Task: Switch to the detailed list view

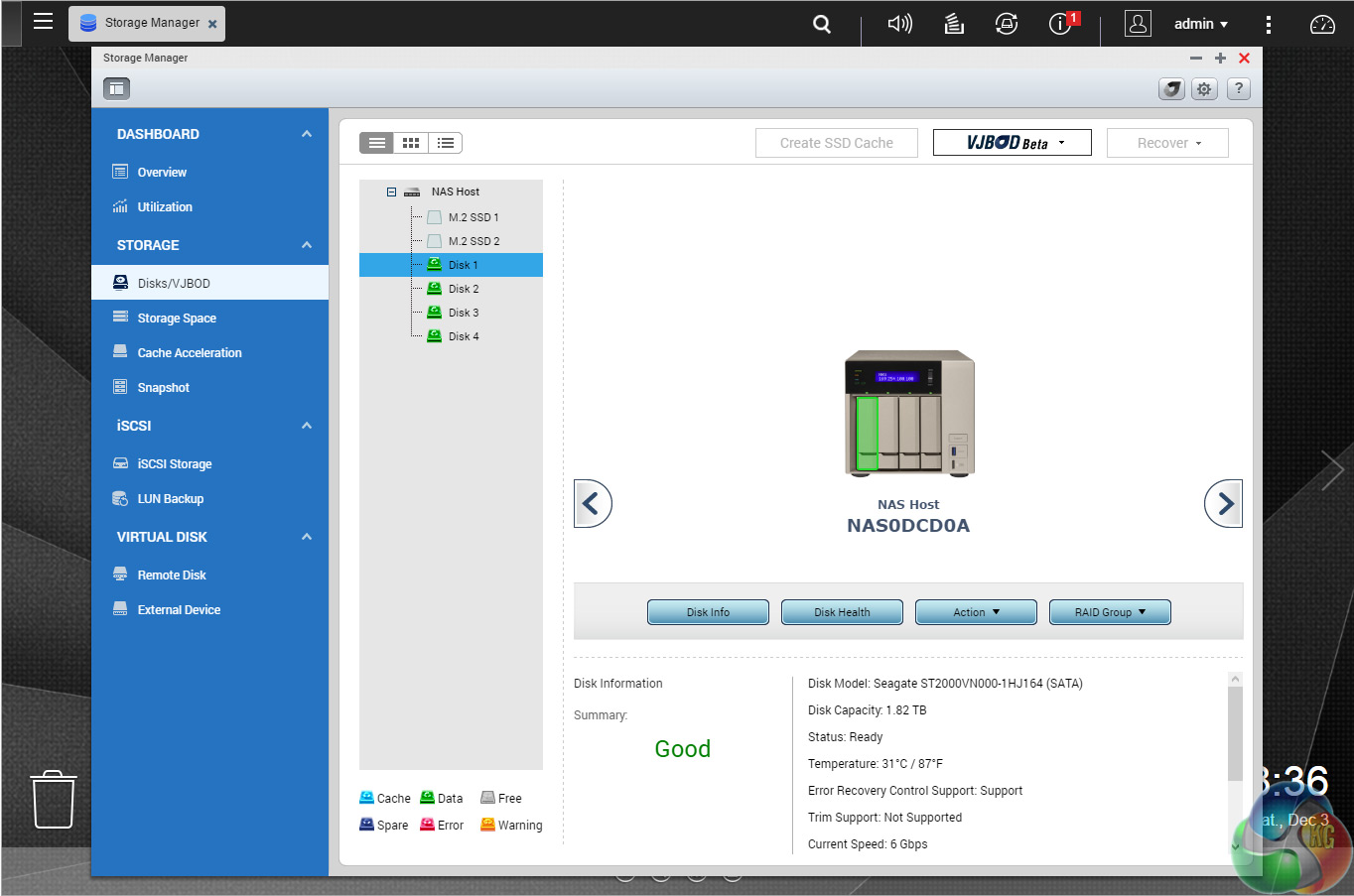Action: [x=446, y=143]
